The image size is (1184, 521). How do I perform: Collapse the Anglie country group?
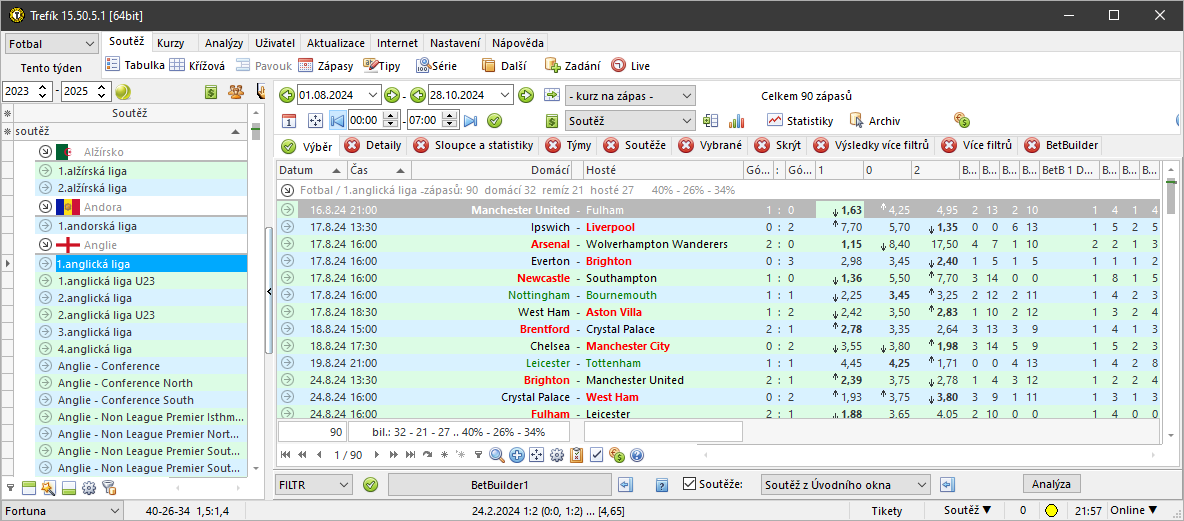45,245
